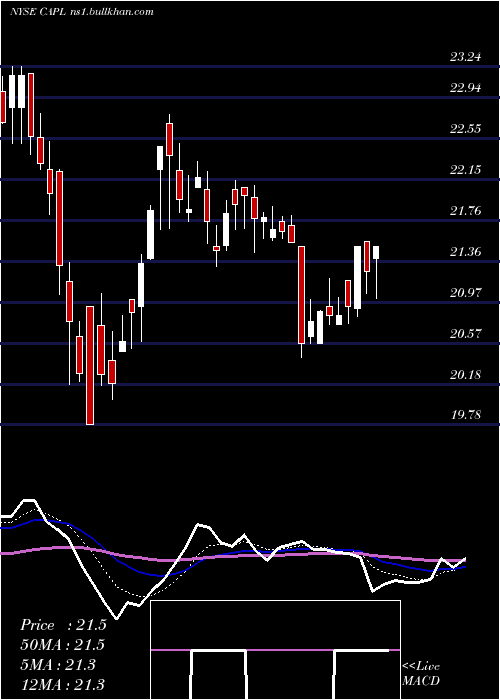Click the 21.76 price level label
This screenshot has width=500, height=700.
466,211
